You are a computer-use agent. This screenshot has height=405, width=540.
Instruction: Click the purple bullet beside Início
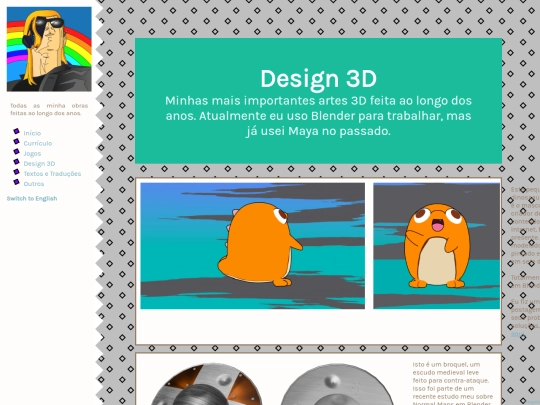(x=16, y=131)
